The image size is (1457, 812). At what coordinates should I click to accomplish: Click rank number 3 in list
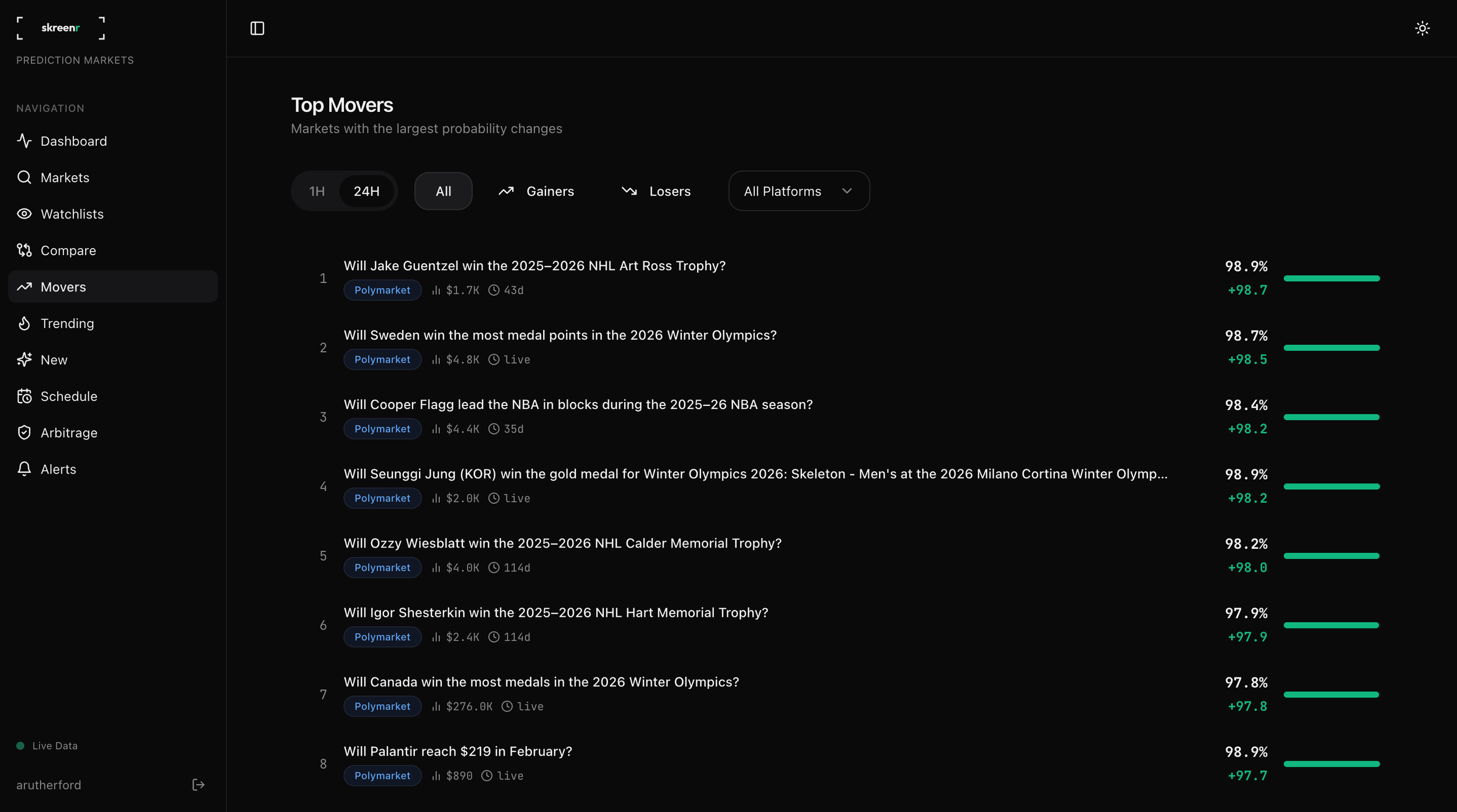tap(323, 417)
